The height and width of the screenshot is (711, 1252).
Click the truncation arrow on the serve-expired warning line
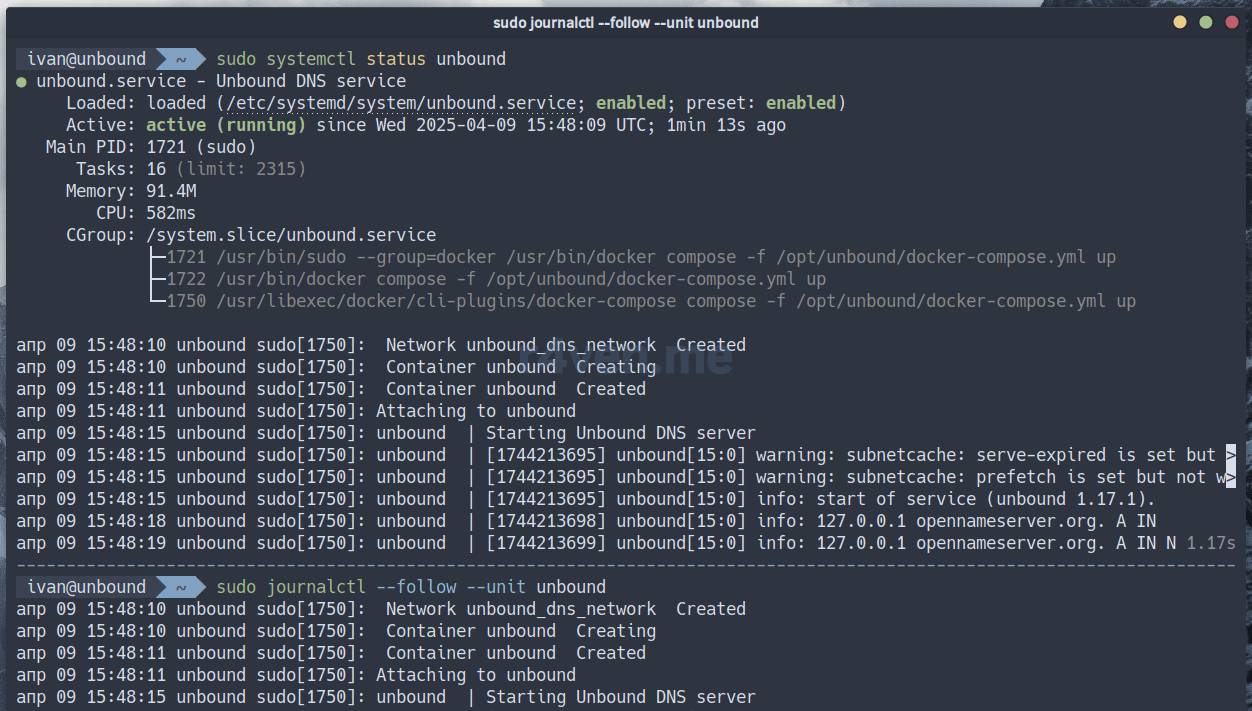click(x=1230, y=455)
